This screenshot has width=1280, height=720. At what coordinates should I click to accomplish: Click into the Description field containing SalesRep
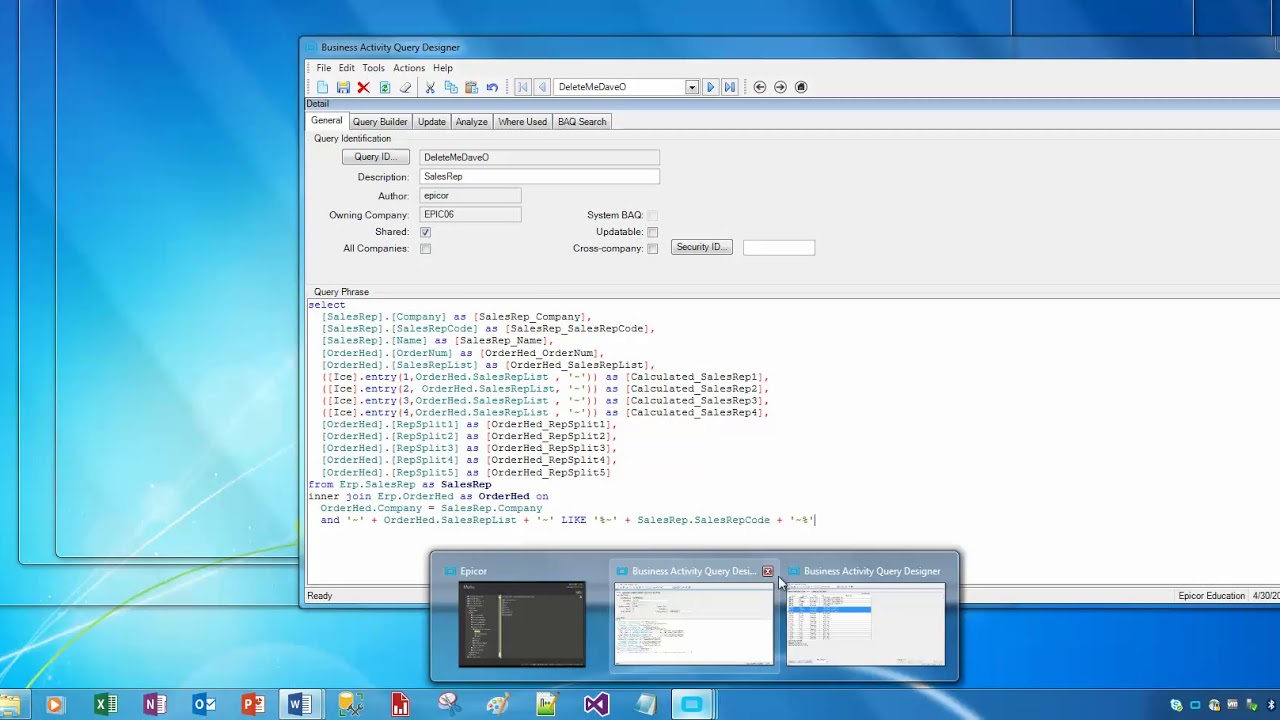pos(540,176)
